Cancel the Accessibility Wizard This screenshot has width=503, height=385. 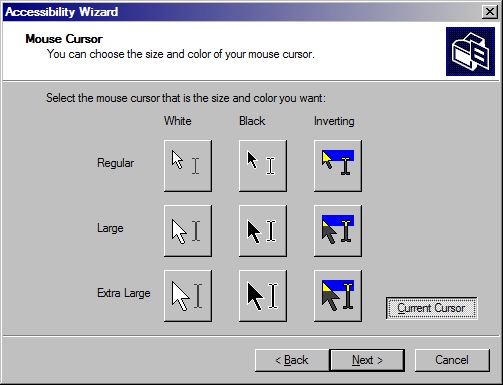tap(452, 360)
